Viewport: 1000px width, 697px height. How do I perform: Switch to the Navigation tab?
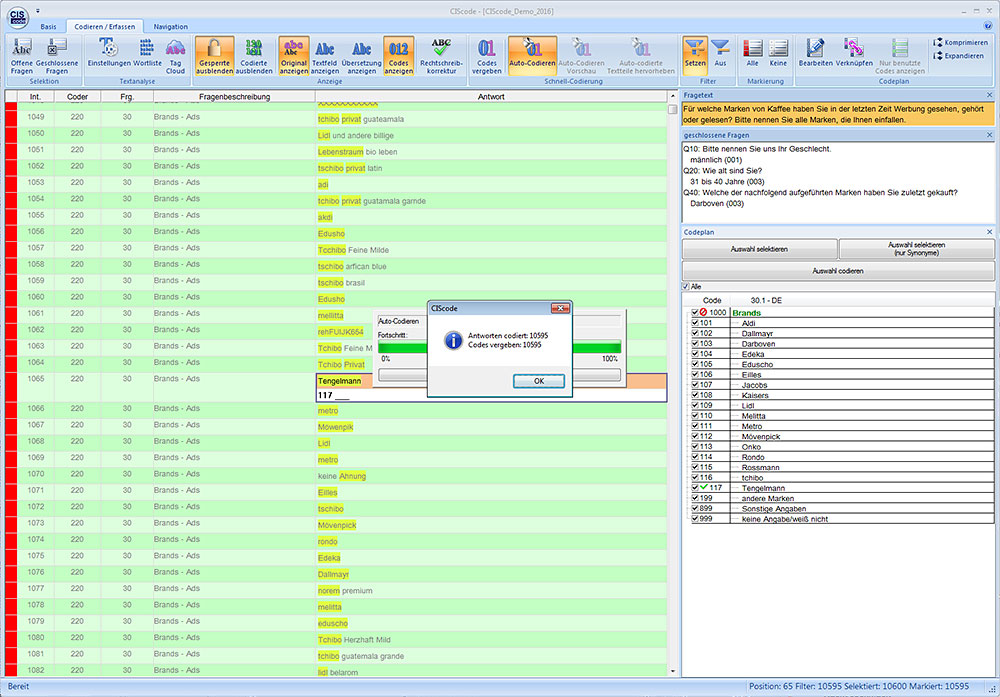[x=170, y=27]
